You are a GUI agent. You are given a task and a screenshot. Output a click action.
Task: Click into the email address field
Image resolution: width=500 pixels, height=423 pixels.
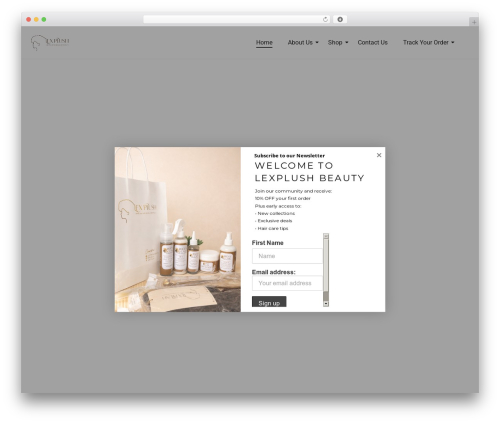pos(287,283)
